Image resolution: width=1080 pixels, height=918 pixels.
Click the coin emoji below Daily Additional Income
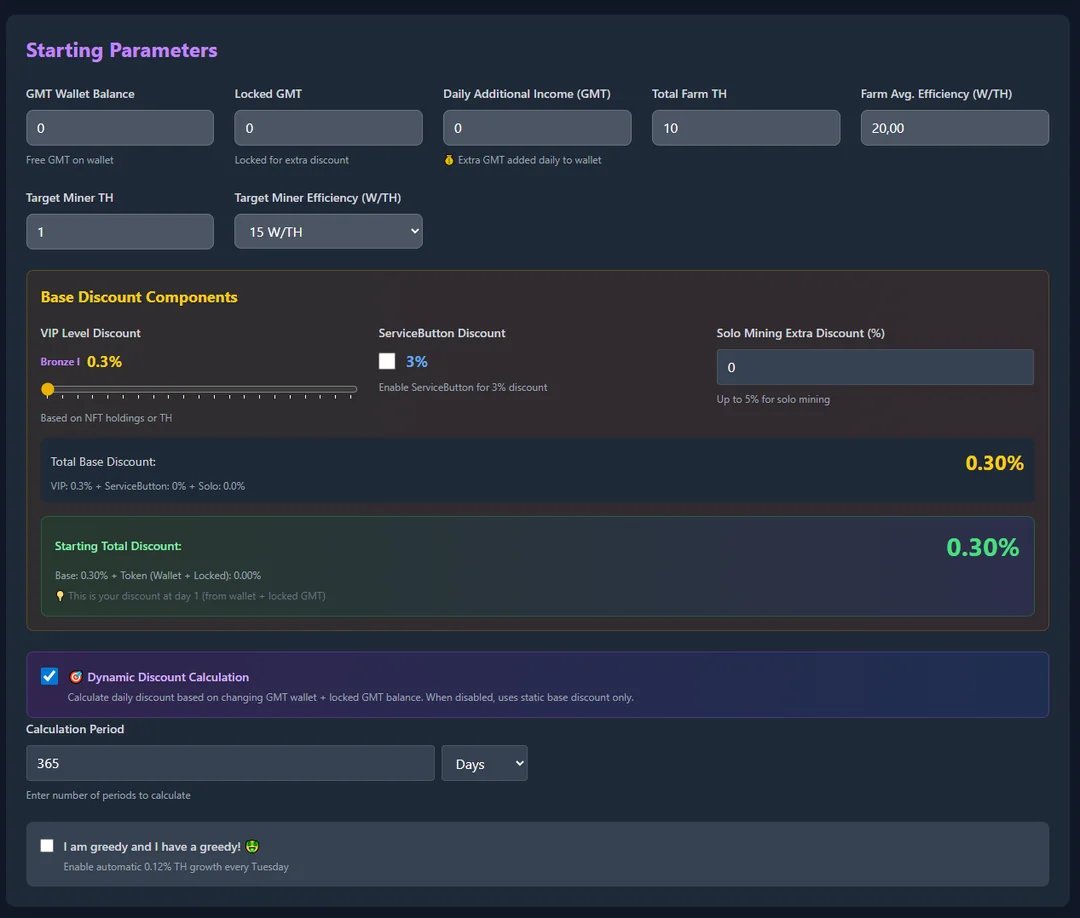(448, 161)
